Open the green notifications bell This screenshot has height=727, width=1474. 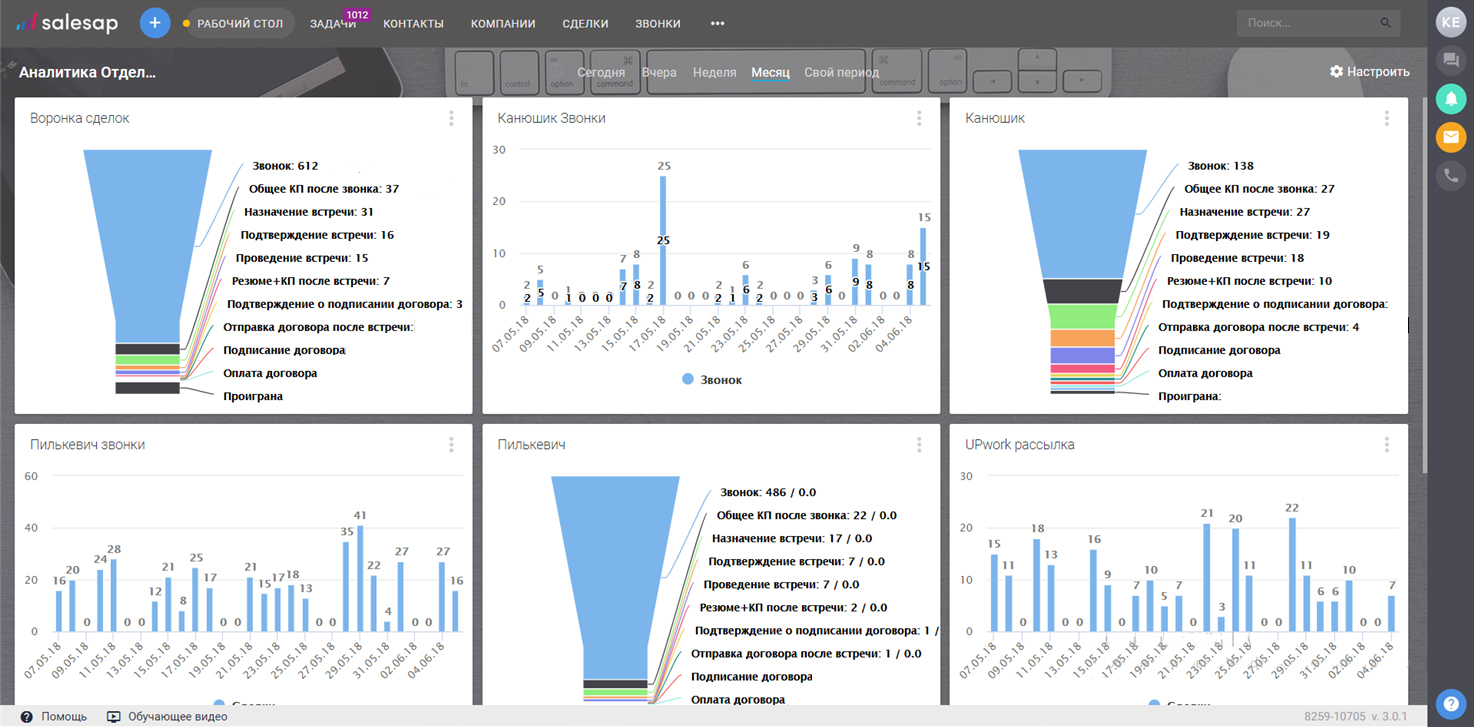point(1450,98)
